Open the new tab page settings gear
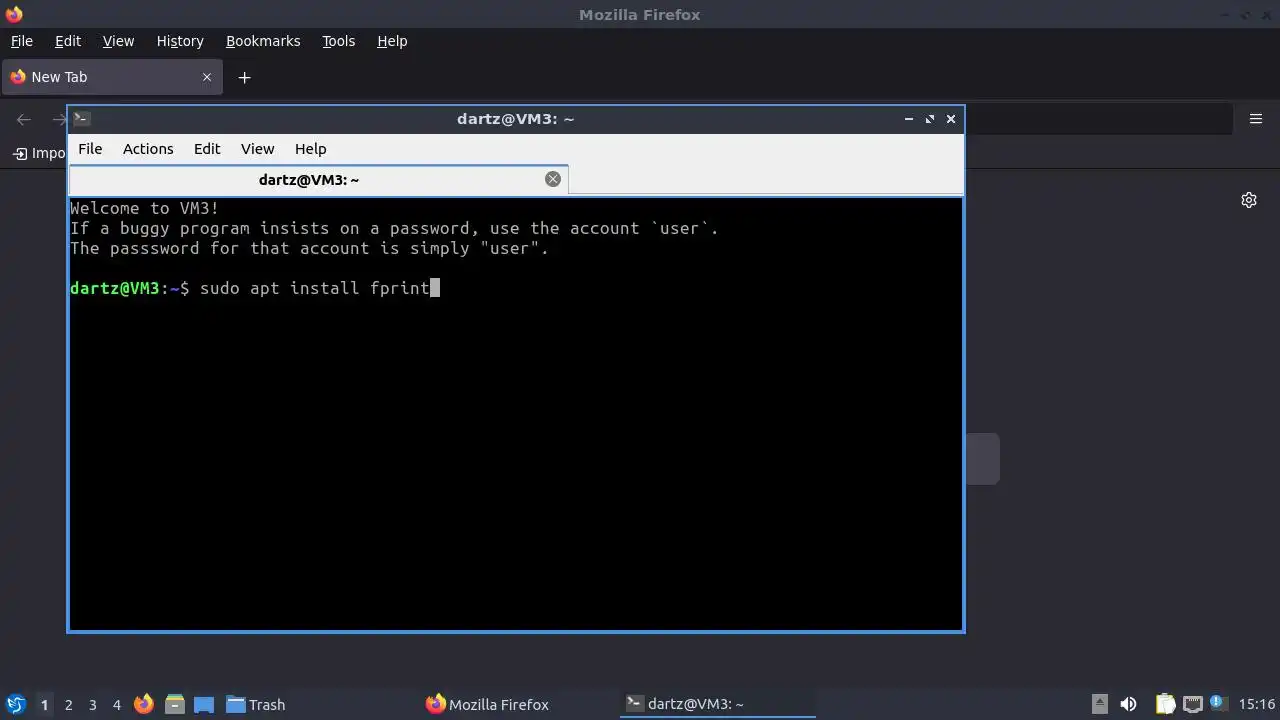Image resolution: width=1280 pixels, height=720 pixels. click(x=1249, y=200)
